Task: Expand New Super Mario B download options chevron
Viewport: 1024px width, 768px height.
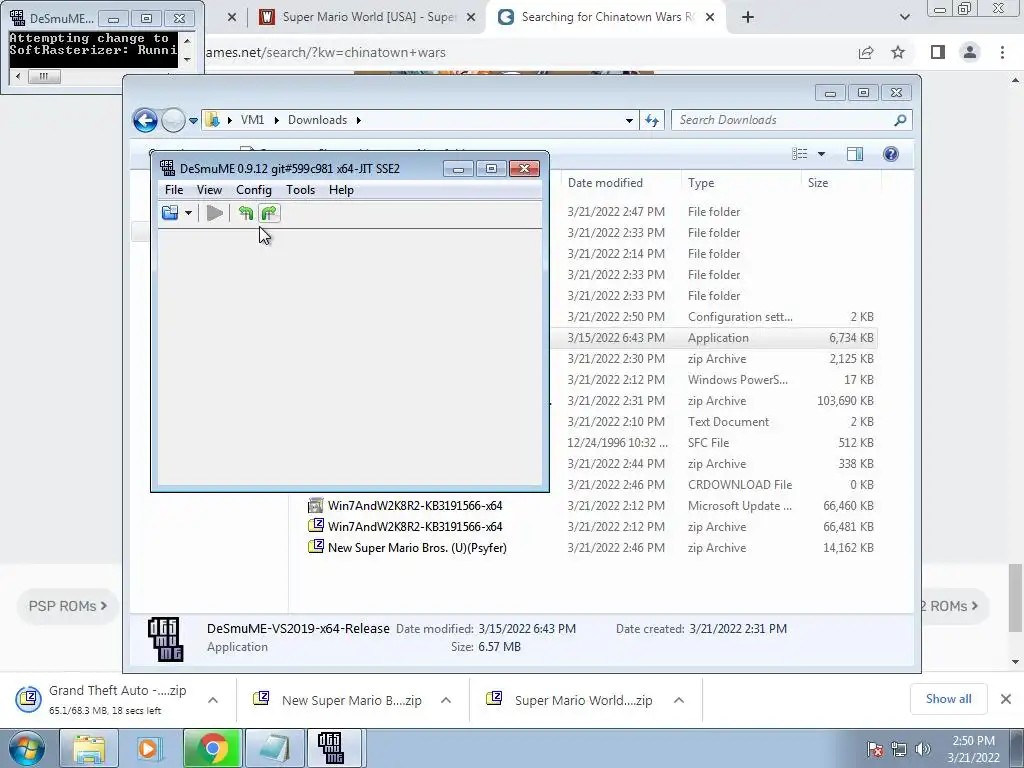Action: click(x=446, y=700)
